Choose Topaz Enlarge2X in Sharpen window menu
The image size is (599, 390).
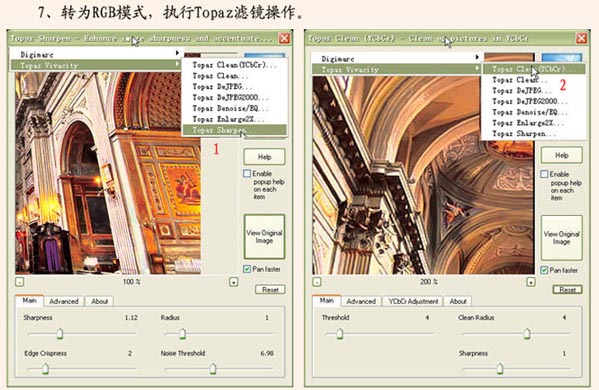click(234, 119)
